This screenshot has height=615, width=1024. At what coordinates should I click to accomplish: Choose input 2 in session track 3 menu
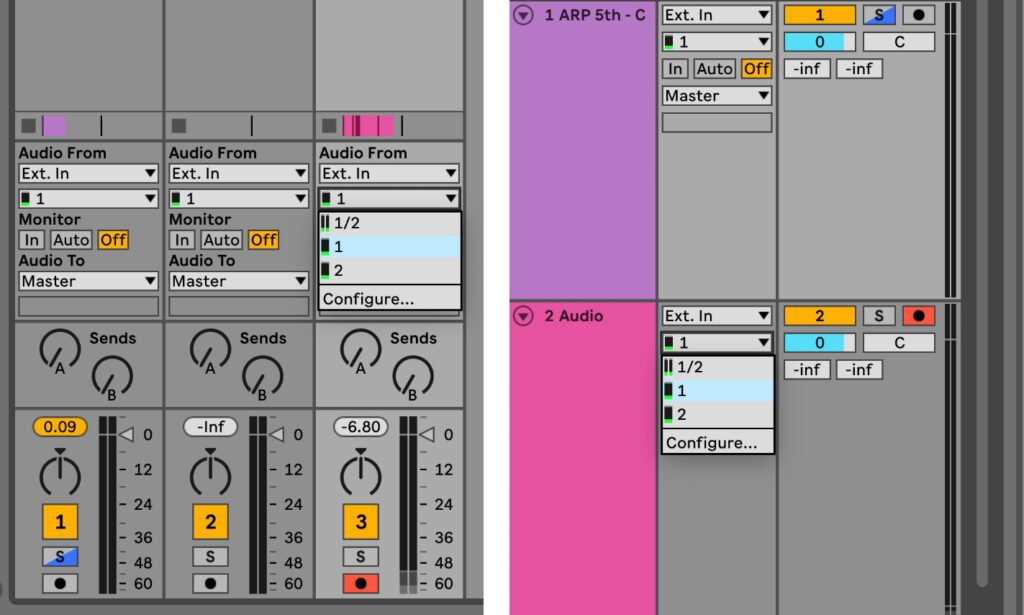pos(390,270)
